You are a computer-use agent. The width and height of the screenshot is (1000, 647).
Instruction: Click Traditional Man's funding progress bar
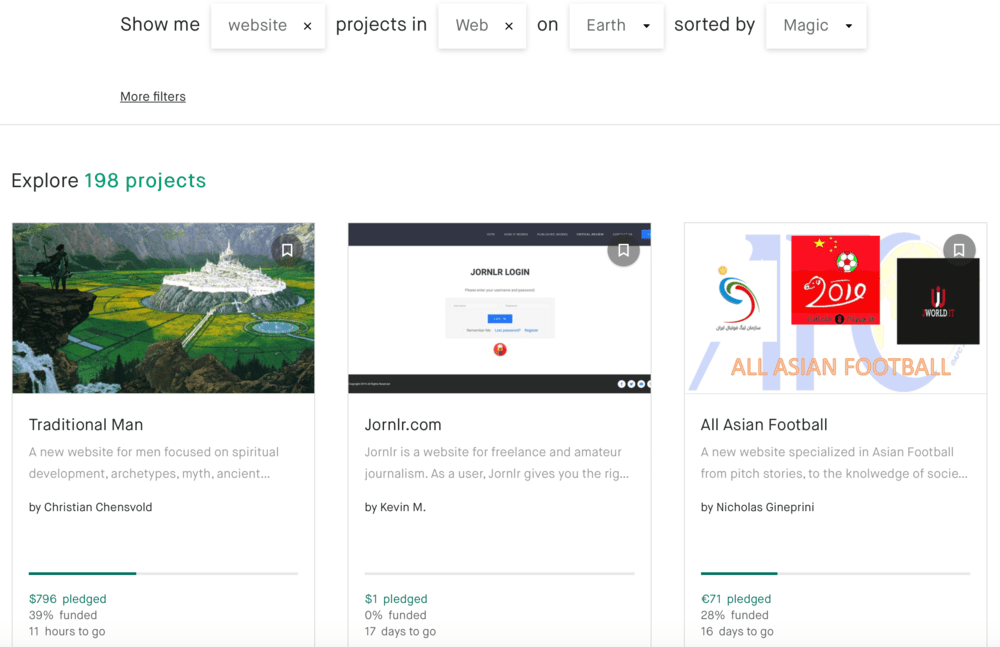(x=163, y=573)
